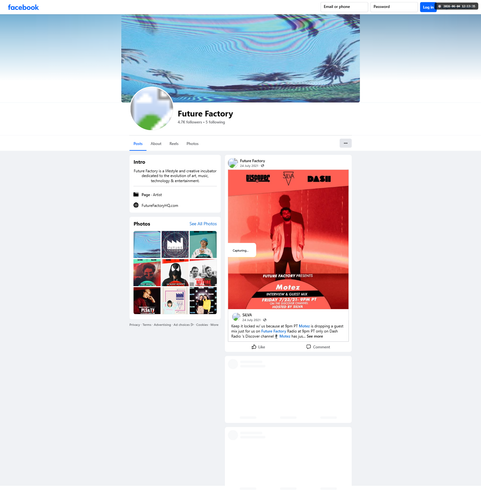Open the blue palm tree photo thumbnail
The height and width of the screenshot is (500, 481).
(x=147, y=244)
